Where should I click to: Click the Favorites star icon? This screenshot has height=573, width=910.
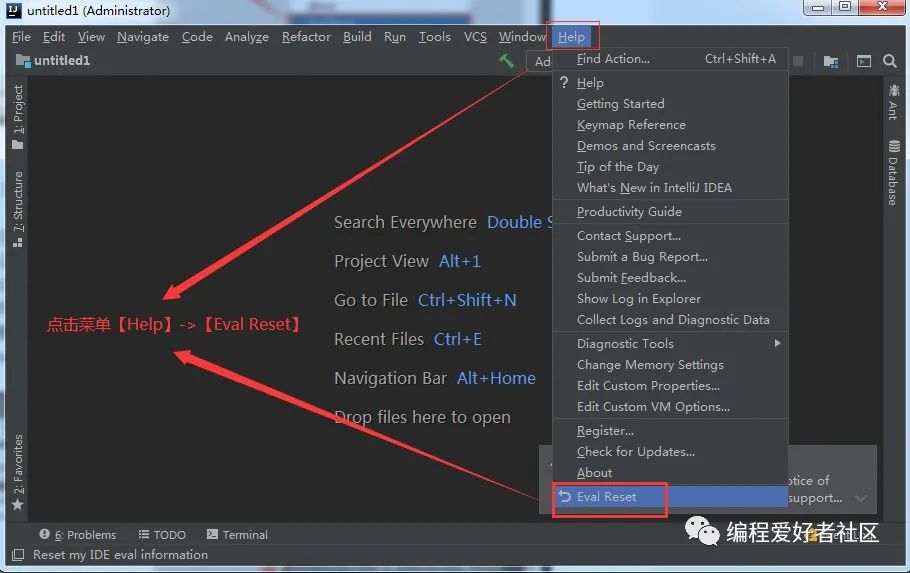coord(18,504)
